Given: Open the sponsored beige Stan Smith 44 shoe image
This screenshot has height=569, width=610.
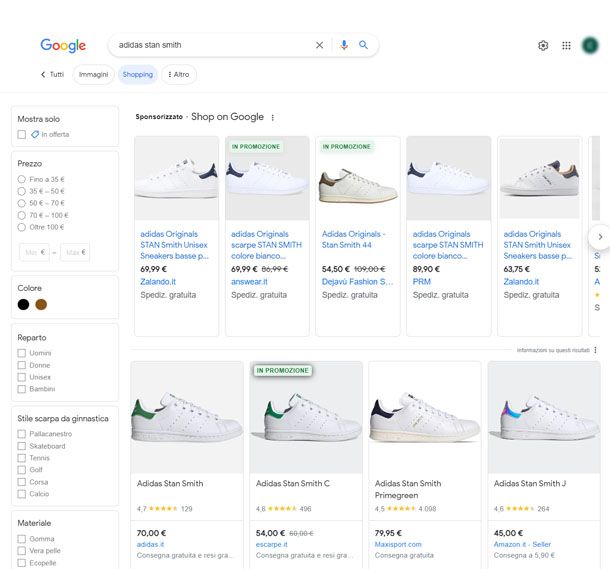Looking at the screenshot, I should (358, 179).
